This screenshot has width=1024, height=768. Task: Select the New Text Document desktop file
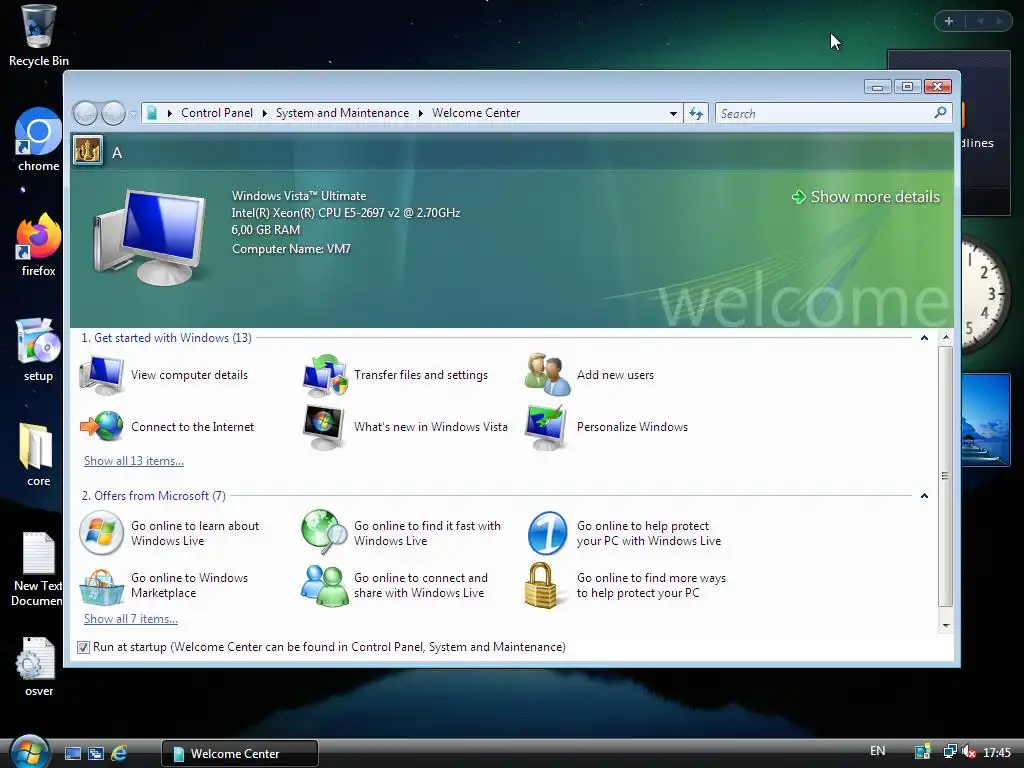point(38,568)
